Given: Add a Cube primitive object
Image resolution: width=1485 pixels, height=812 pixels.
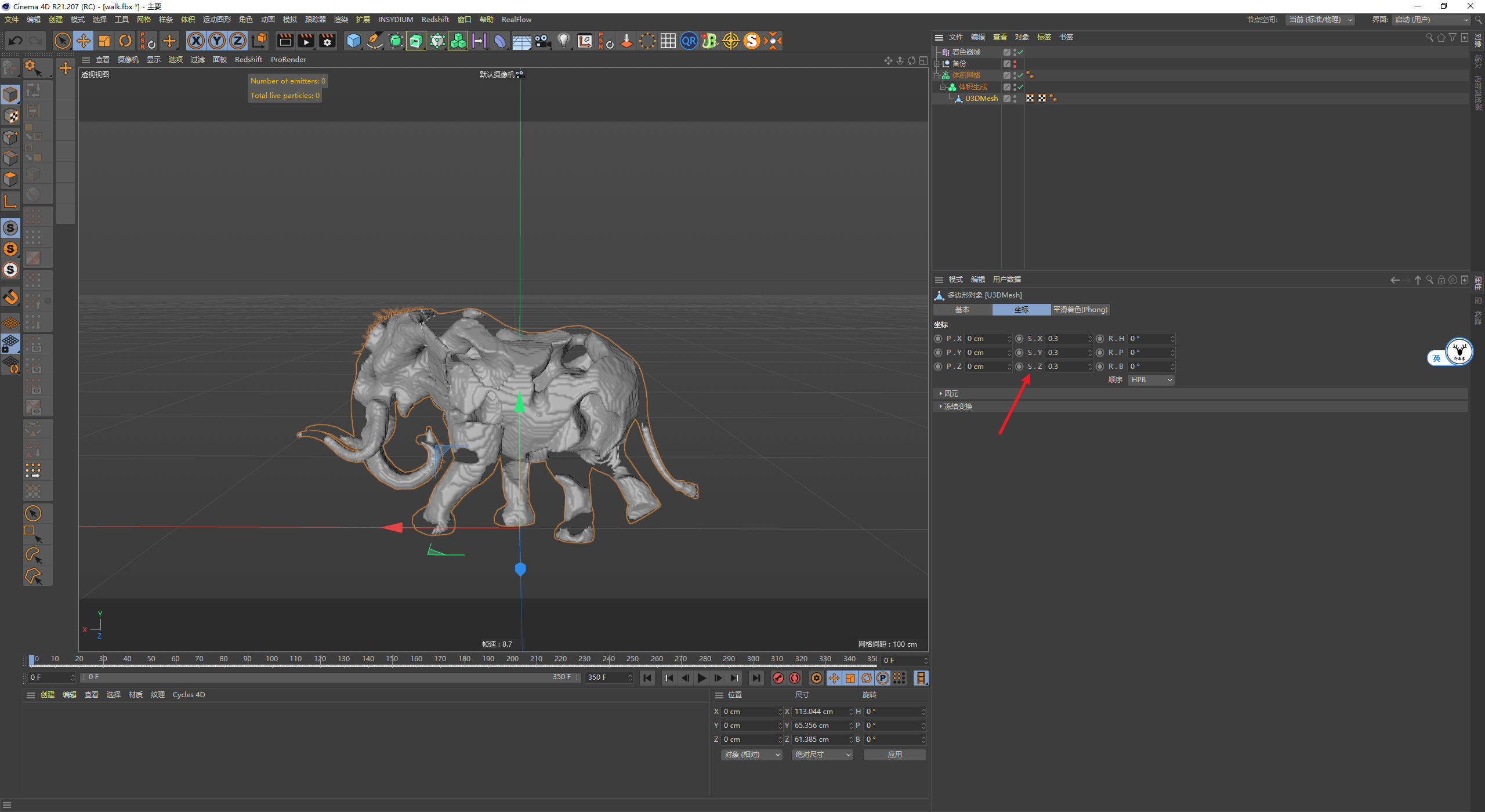Looking at the screenshot, I should point(353,41).
